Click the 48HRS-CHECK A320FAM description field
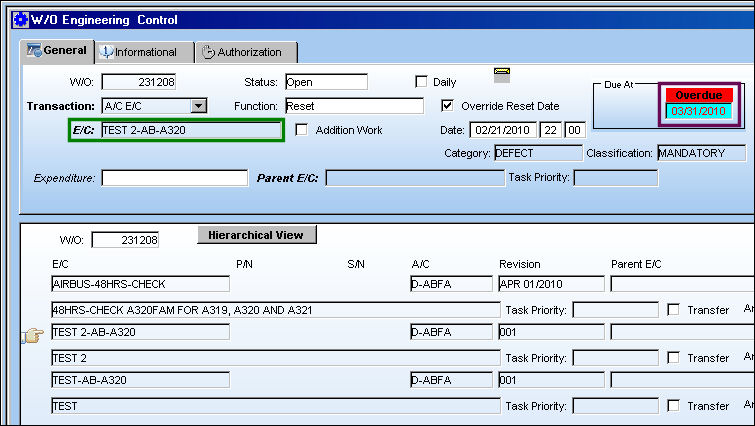The width and height of the screenshot is (755, 426). 275,310
